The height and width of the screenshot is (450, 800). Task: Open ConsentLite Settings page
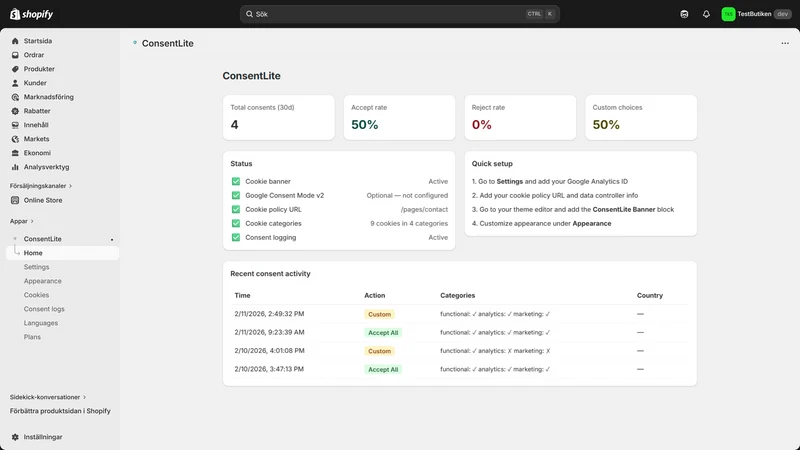point(36,267)
